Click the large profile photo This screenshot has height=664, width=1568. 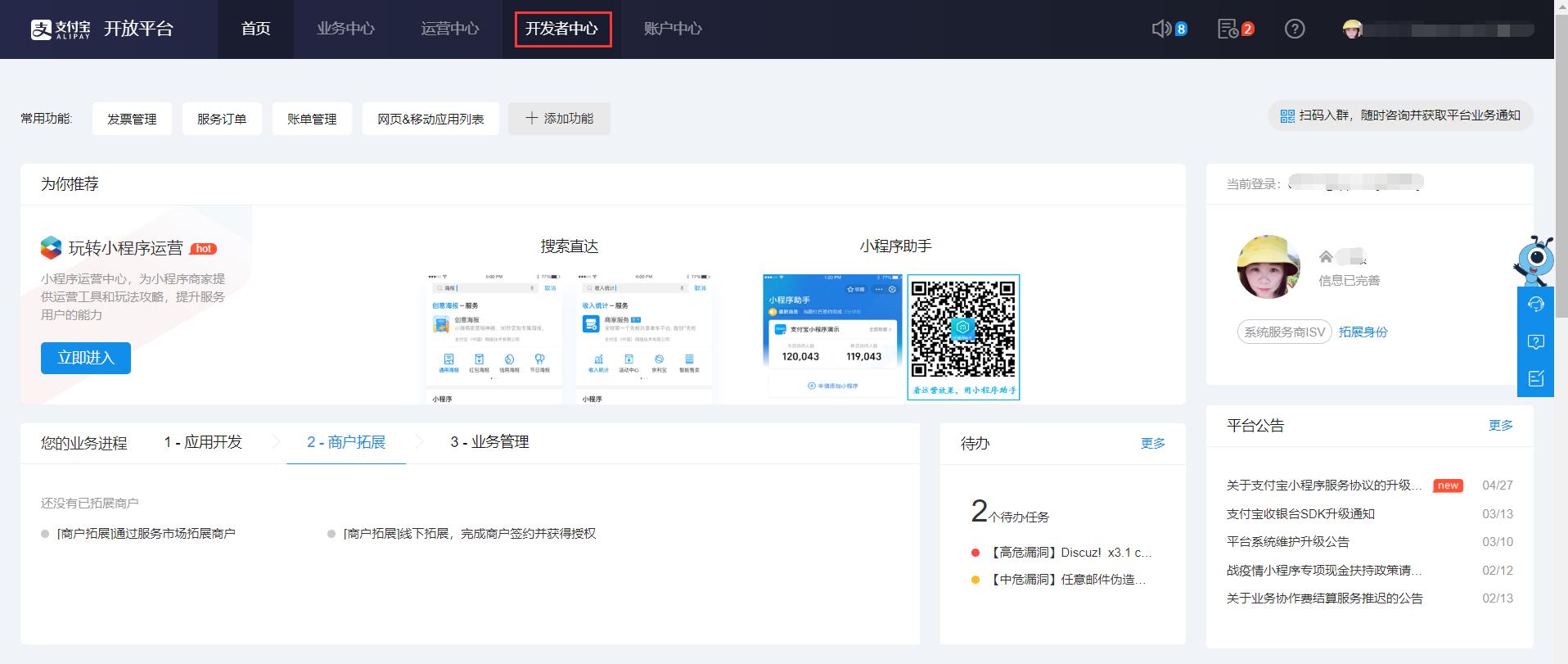coord(1268,267)
